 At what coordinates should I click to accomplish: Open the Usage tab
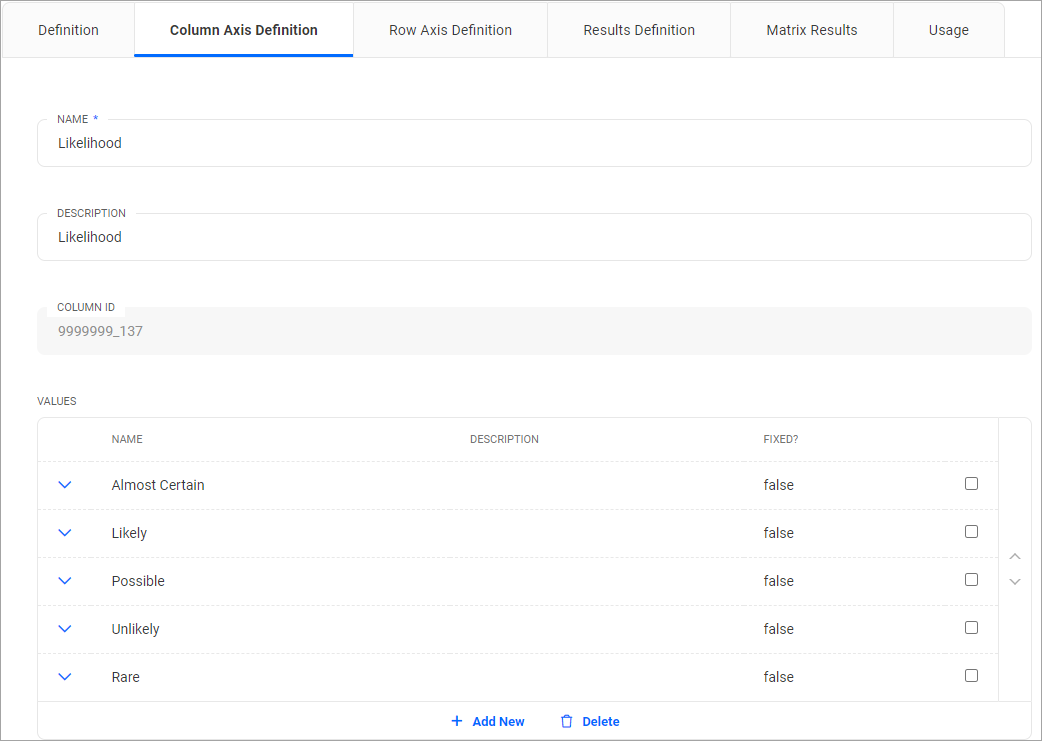click(x=948, y=30)
